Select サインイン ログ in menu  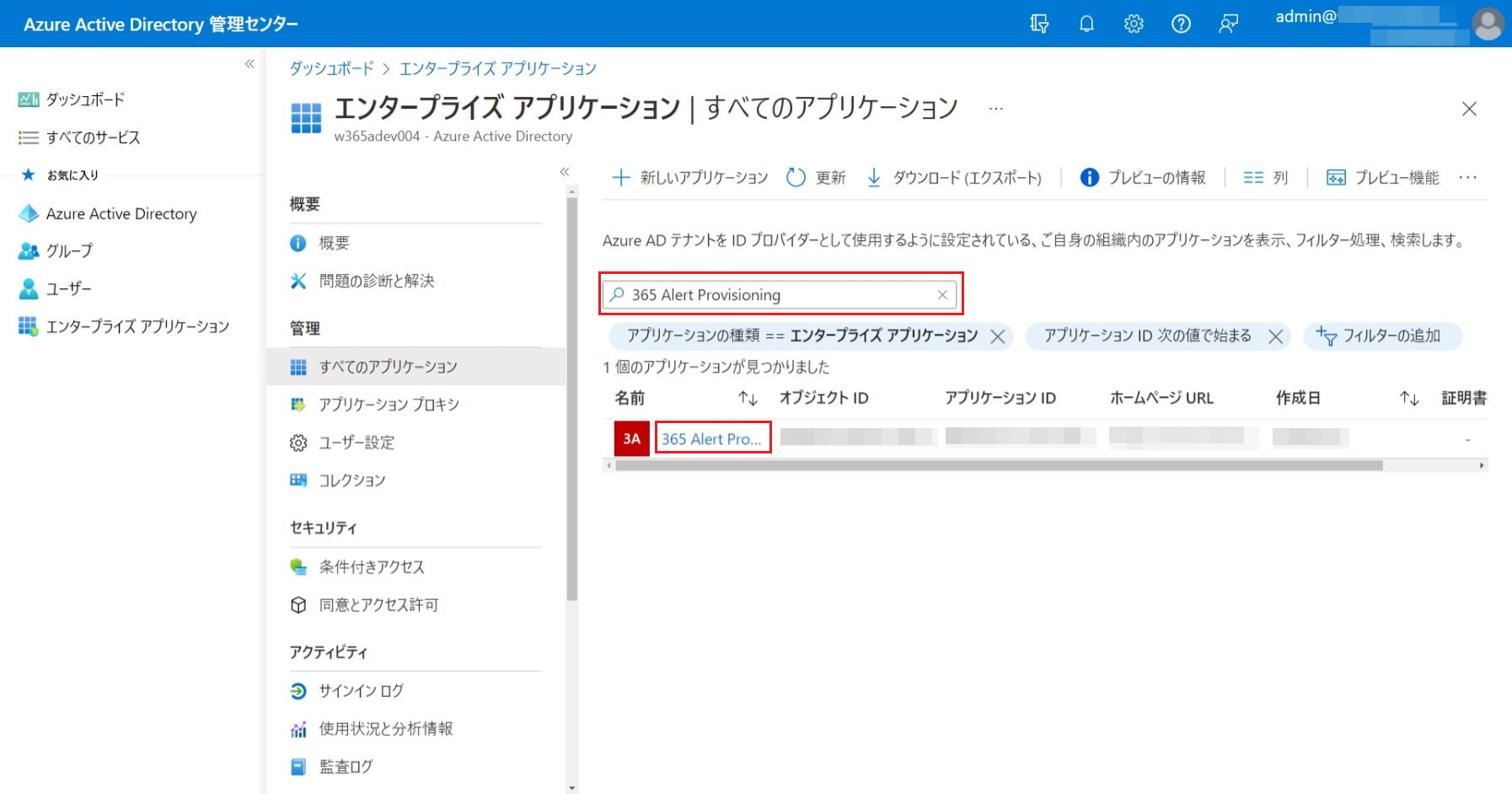(361, 691)
